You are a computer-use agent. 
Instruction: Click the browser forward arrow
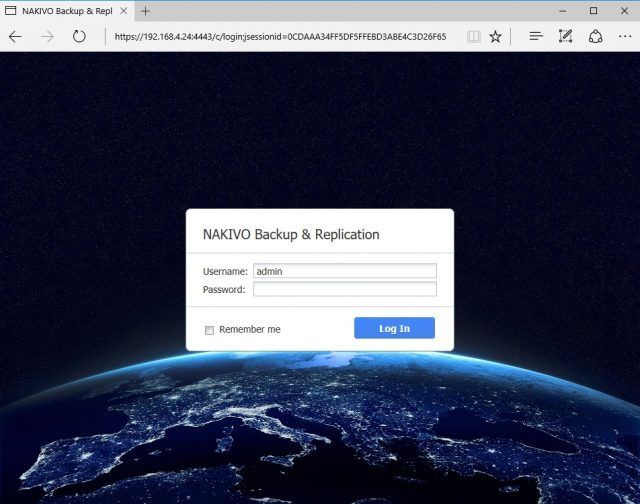[47, 37]
